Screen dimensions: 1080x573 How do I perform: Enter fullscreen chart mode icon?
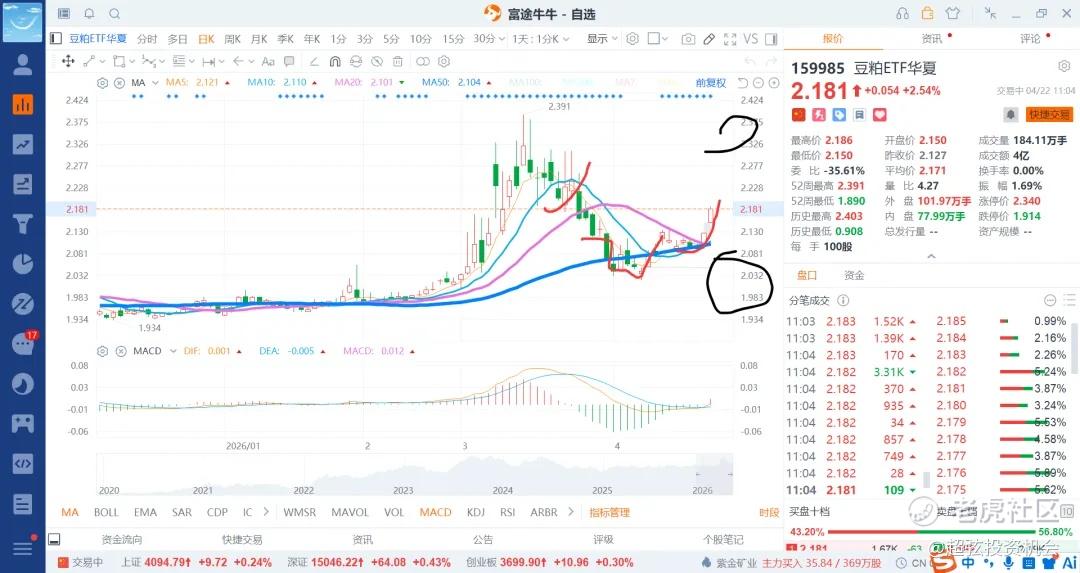pyautogui.click(x=730, y=39)
